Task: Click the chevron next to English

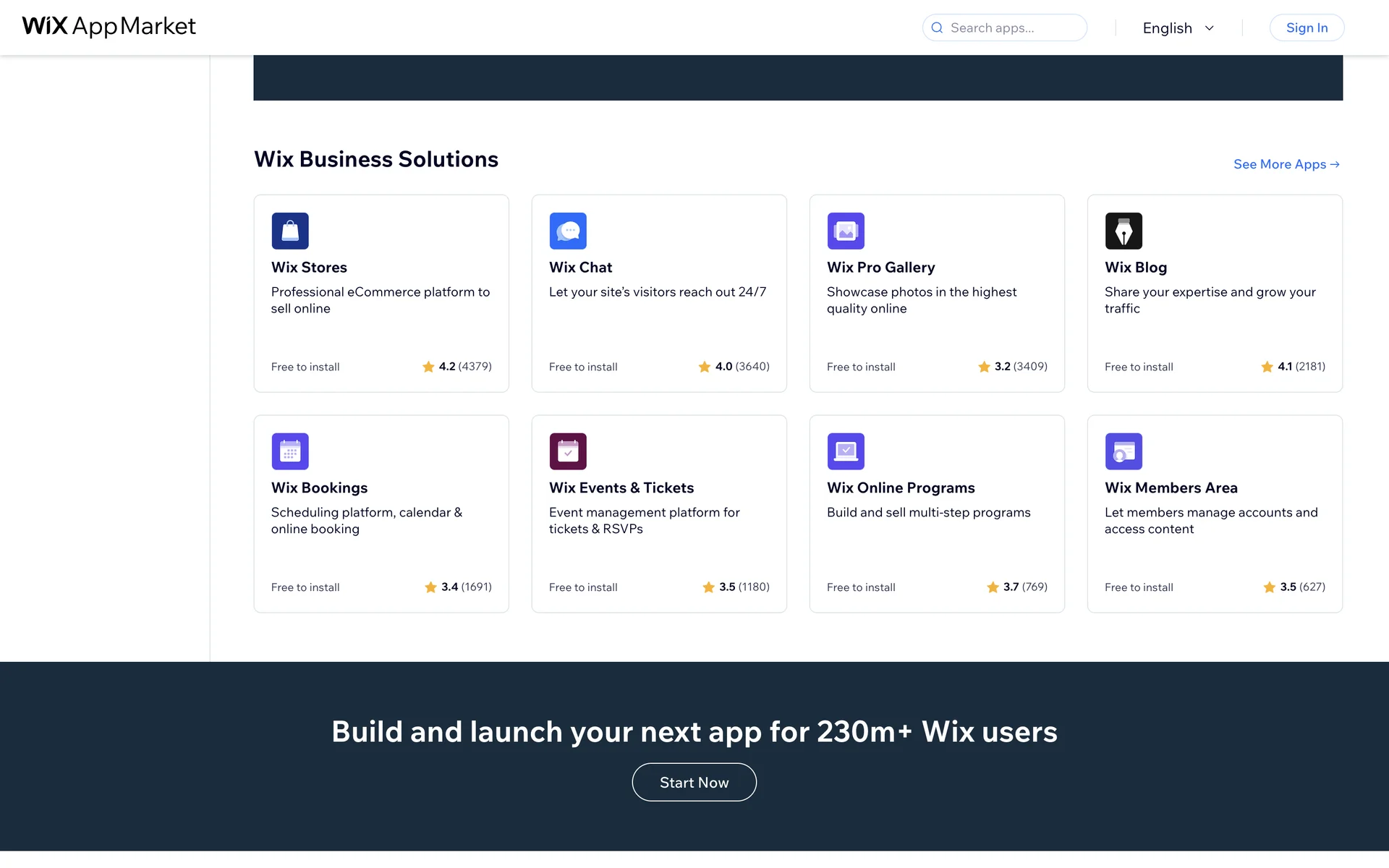Action: pyautogui.click(x=1209, y=28)
